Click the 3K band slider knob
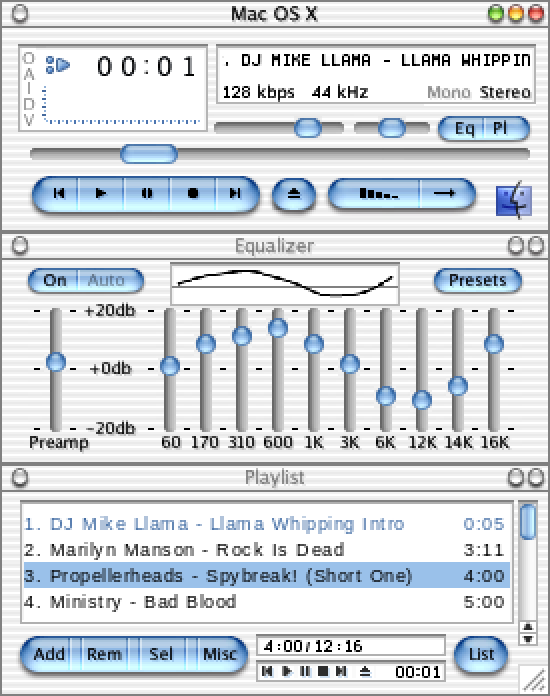This screenshot has height=696, width=550. point(350,364)
